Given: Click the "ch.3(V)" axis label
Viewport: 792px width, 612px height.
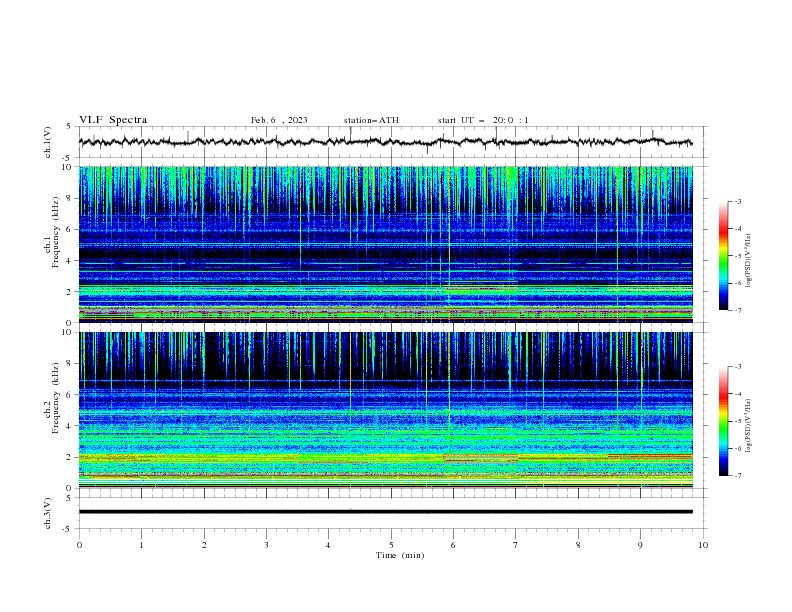Looking at the screenshot, I should pyautogui.click(x=48, y=513).
